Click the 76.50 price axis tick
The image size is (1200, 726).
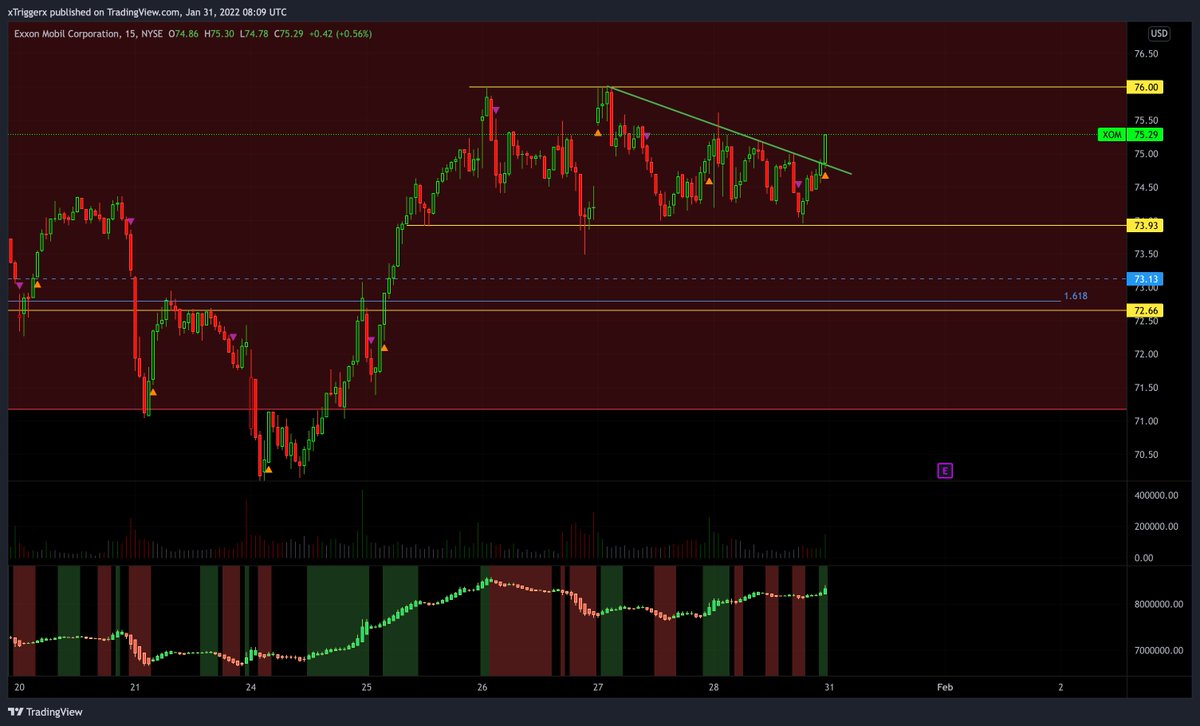[1146, 53]
